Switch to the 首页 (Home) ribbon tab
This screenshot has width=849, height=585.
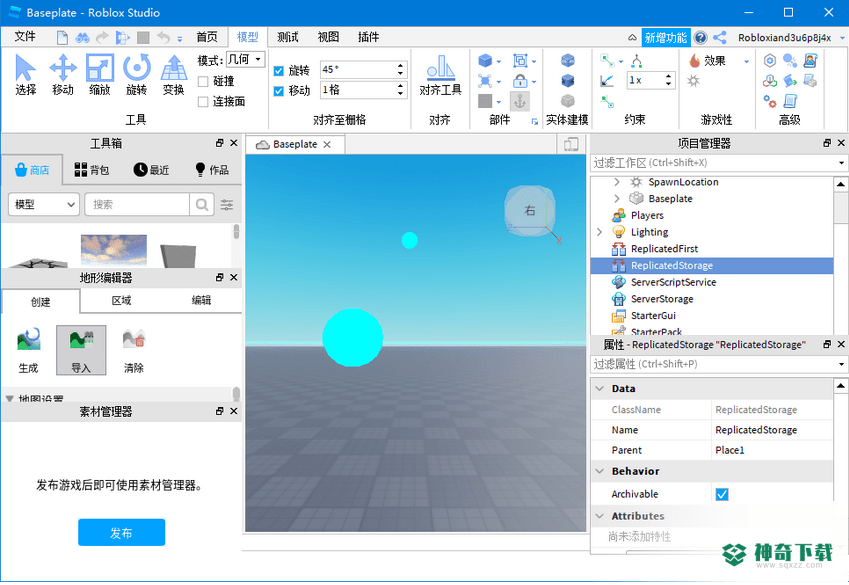pyautogui.click(x=207, y=37)
